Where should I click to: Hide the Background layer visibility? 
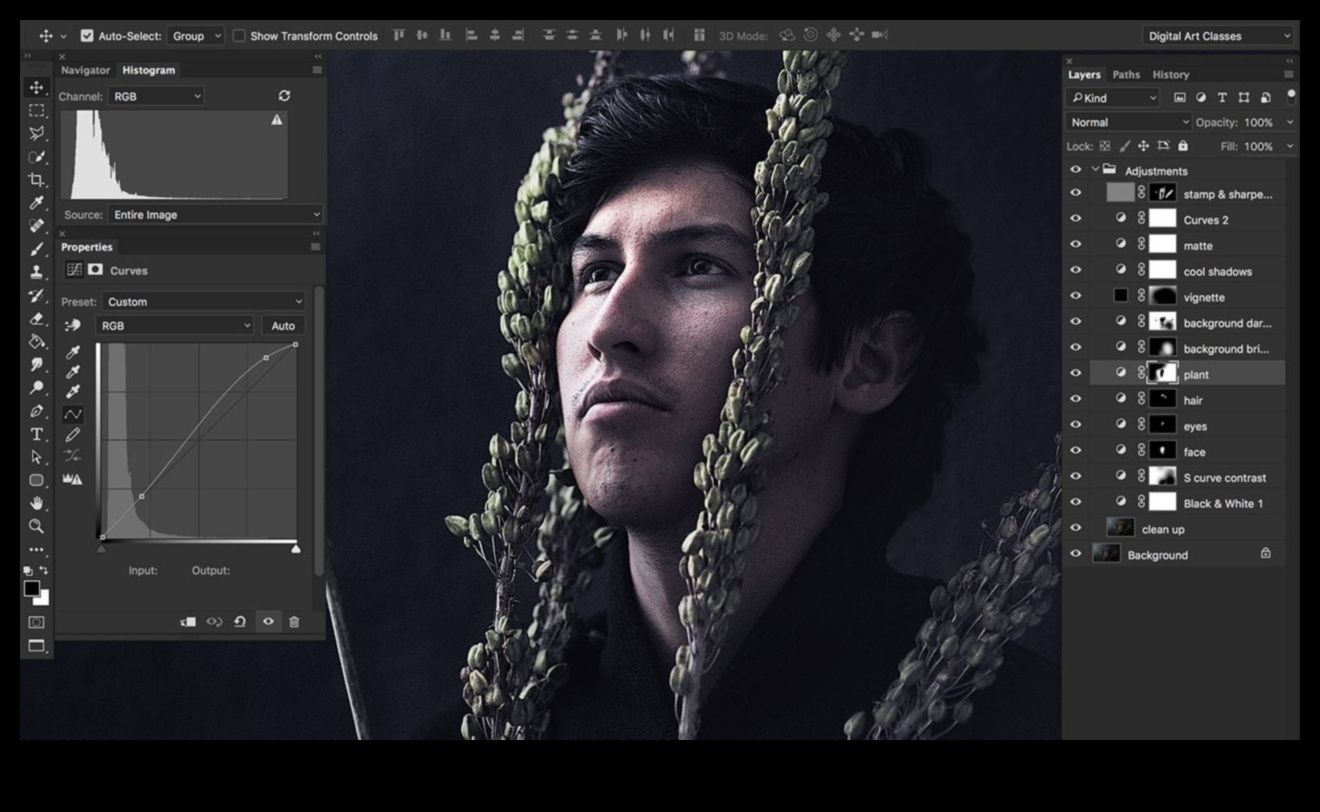click(x=1076, y=555)
